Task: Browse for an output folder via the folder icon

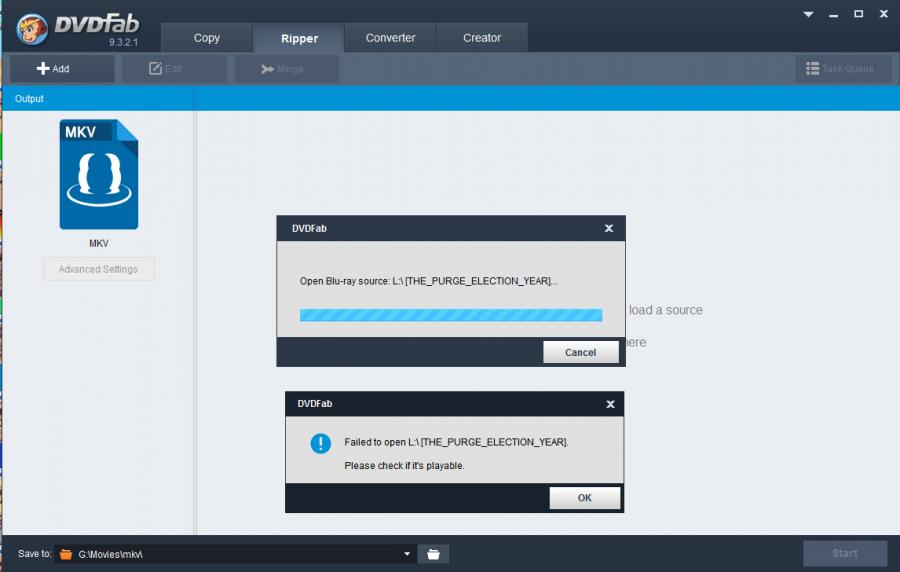Action: click(433, 554)
